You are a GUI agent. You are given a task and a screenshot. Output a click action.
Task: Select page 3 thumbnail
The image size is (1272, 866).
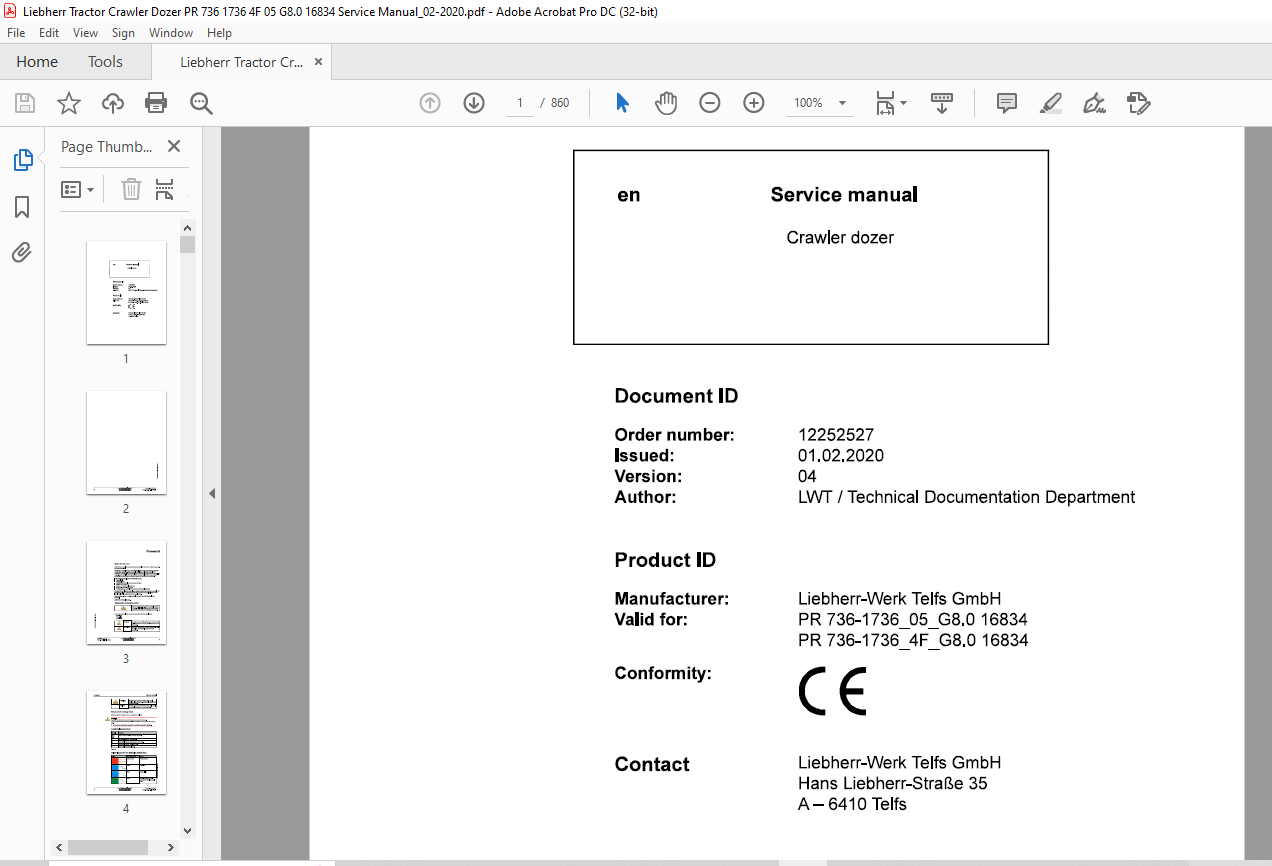coord(126,593)
